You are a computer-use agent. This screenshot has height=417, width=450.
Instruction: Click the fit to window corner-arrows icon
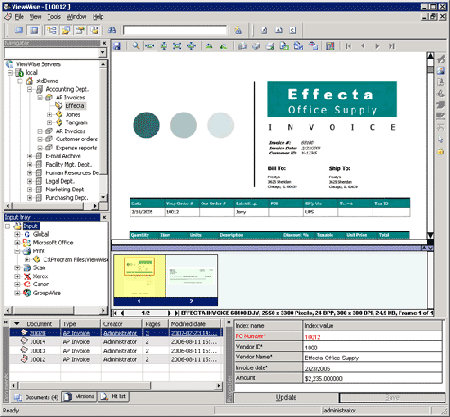click(177, 46)
